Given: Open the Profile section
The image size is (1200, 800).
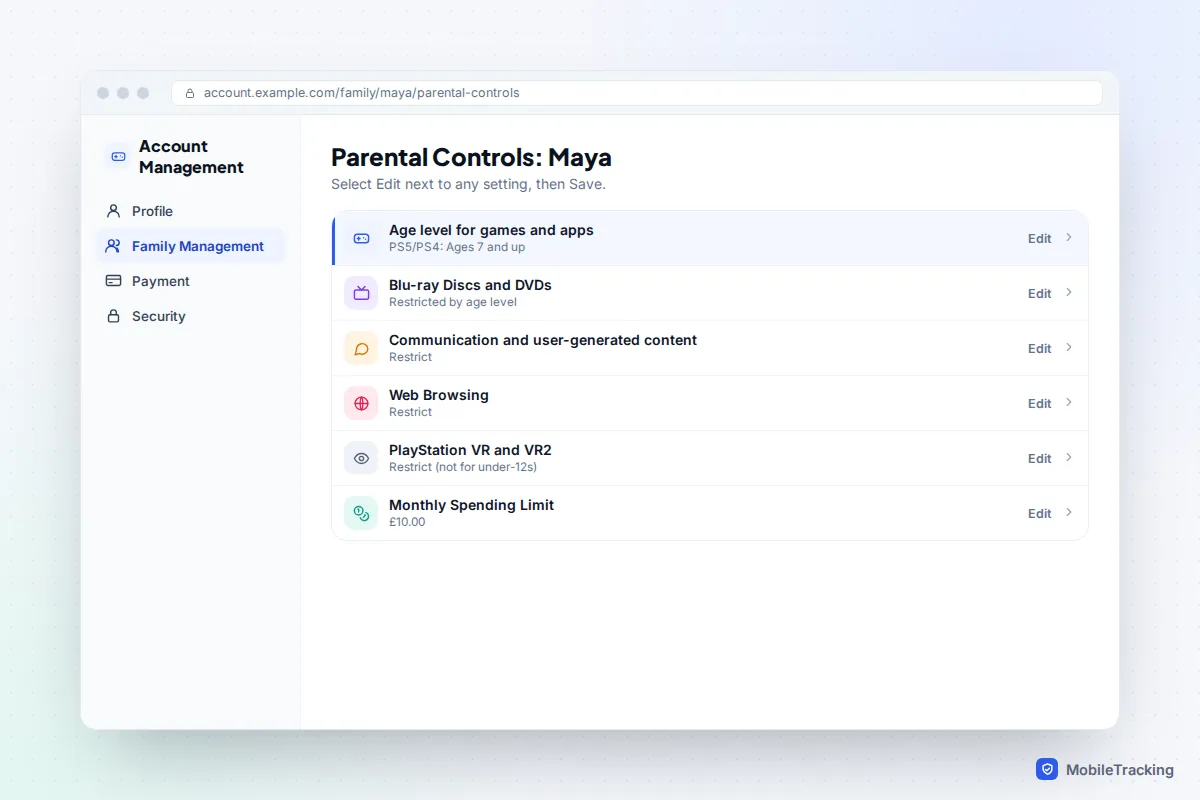Looking at the screenshot, I should [190, 211].
